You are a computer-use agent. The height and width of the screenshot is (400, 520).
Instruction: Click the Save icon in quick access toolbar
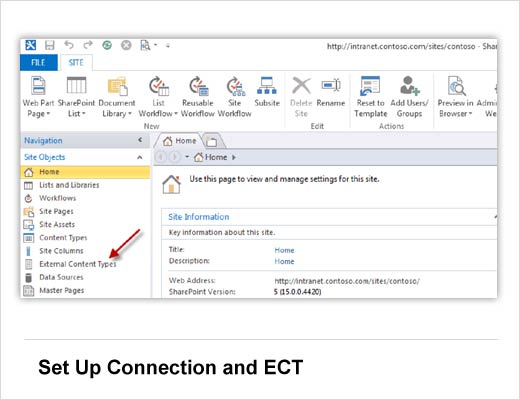(49, 45)
